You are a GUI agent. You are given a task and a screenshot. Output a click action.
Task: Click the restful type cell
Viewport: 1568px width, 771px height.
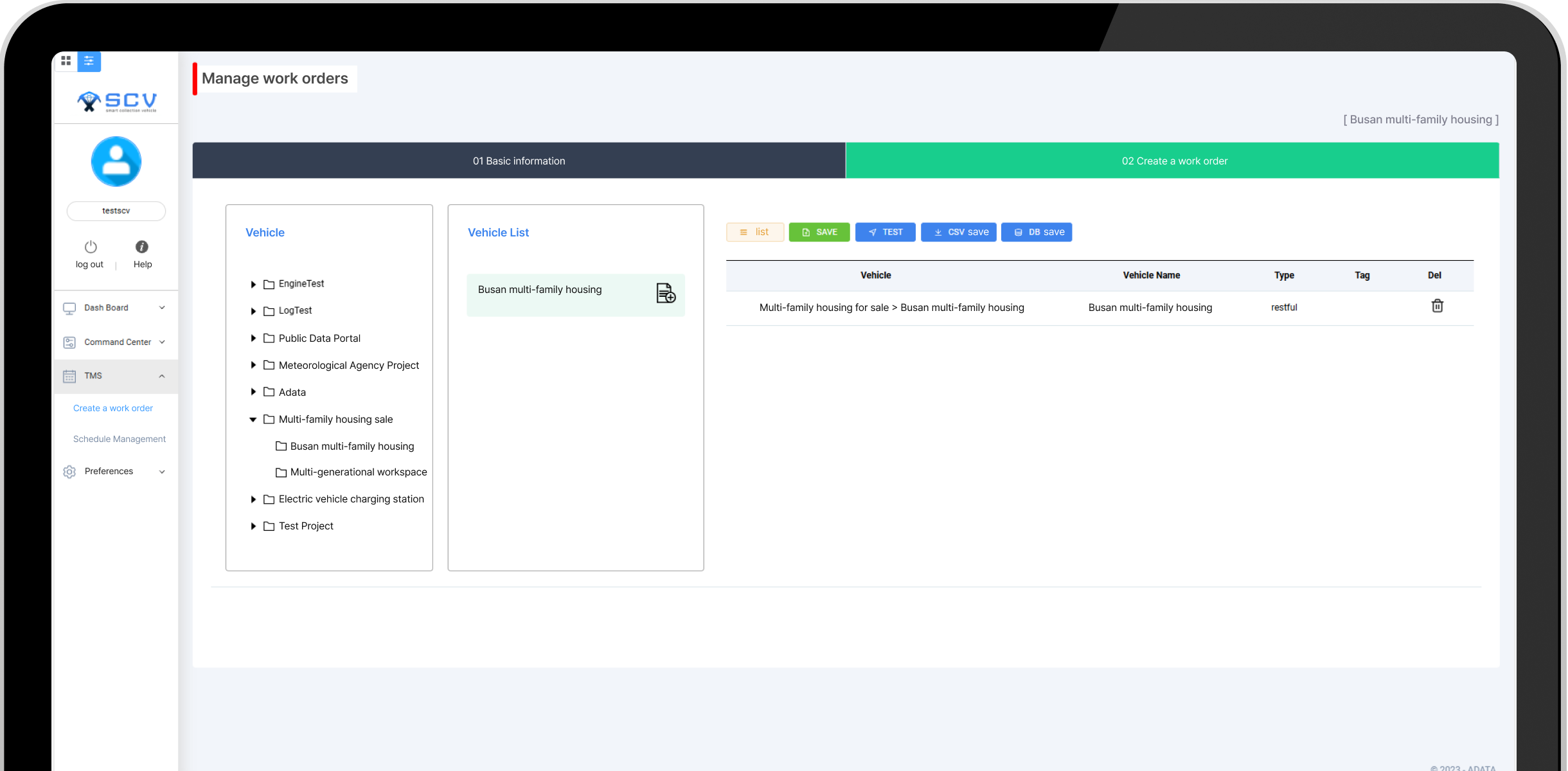[x=1284, y=307]
